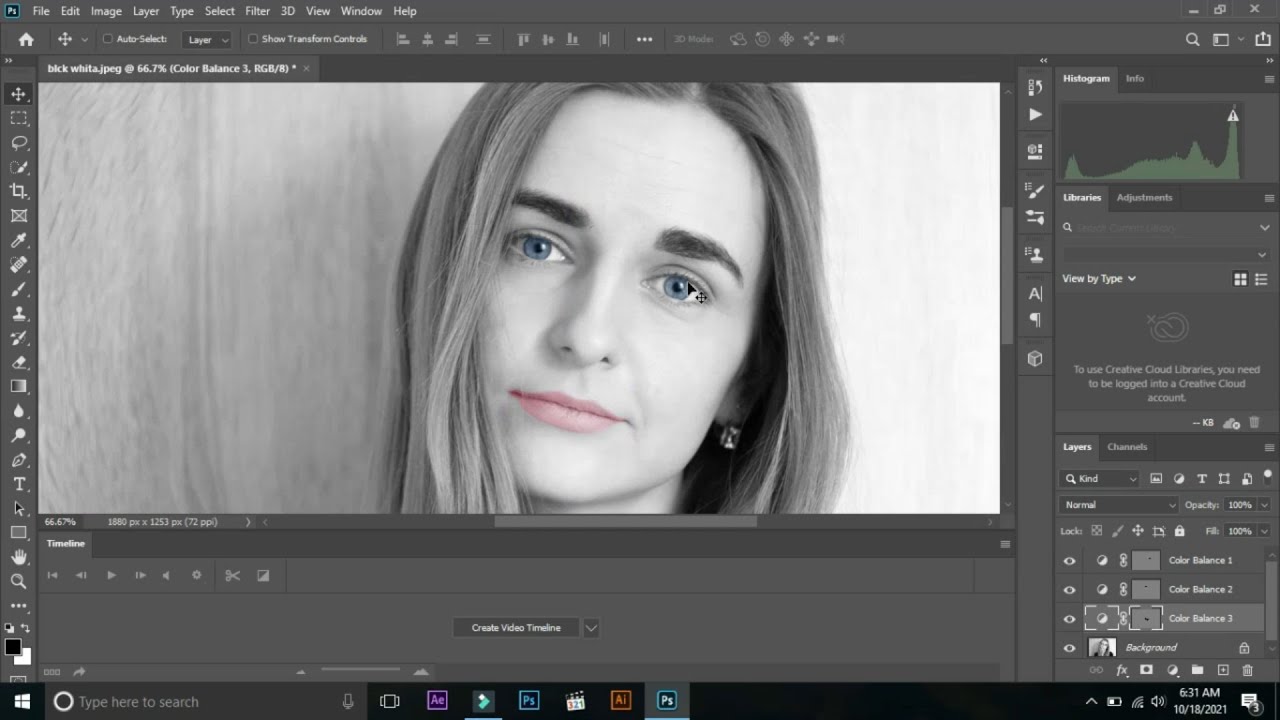Open the Paragraph panel icon

click(x=1035, y=320)
